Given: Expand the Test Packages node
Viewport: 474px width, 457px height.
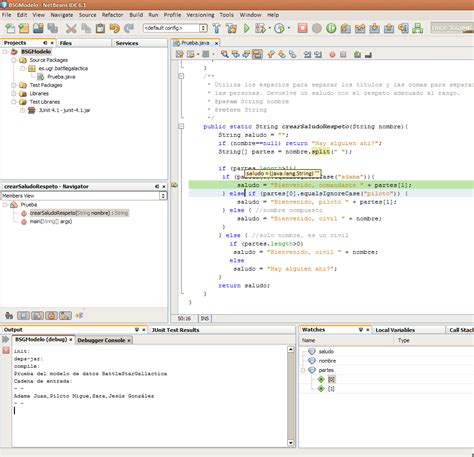Looking at the screenshot, I should tap(14, 85).
